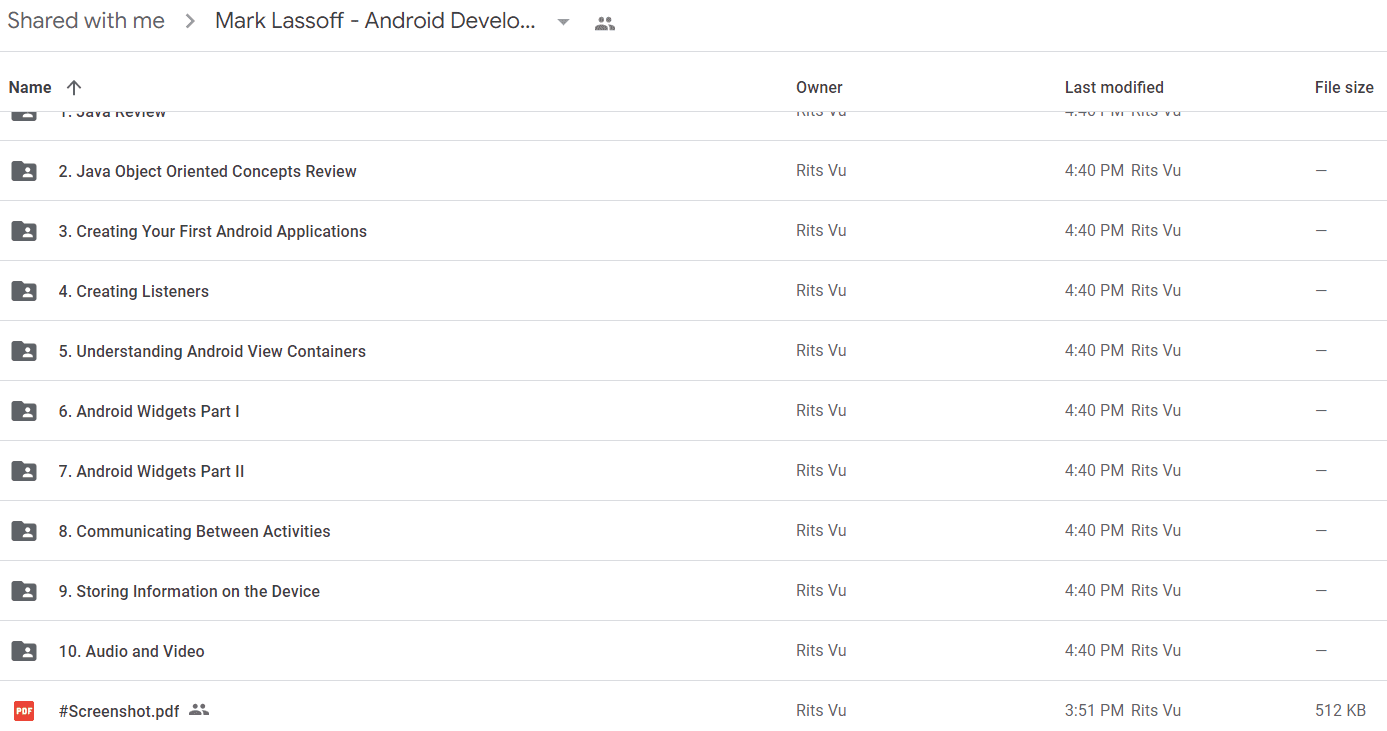Select shared folder icon for Android Widgets Part I
The image size is (1387, 731).
[x=24, y=411]
